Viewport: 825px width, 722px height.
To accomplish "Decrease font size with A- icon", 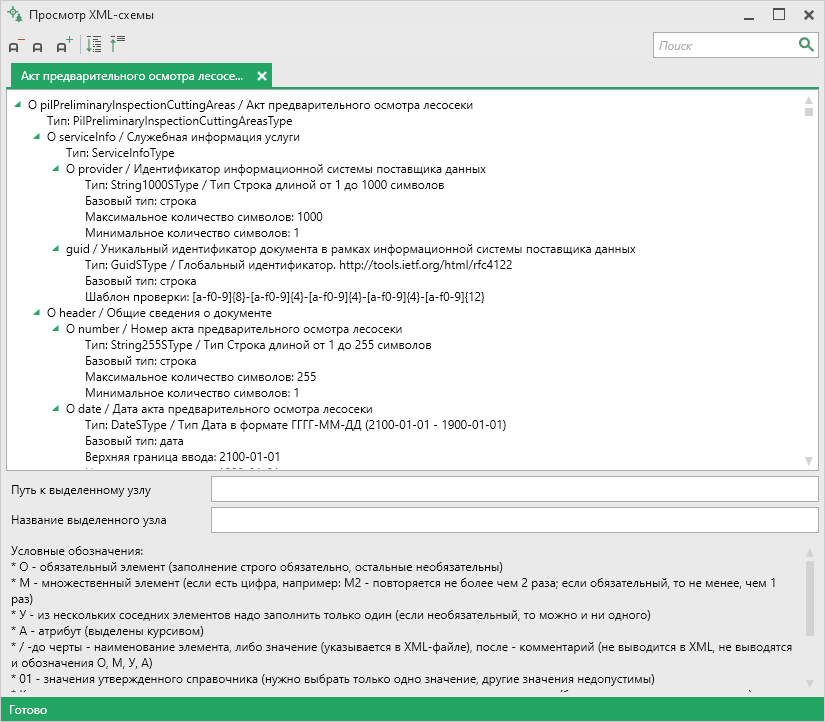I will point(15,46).
